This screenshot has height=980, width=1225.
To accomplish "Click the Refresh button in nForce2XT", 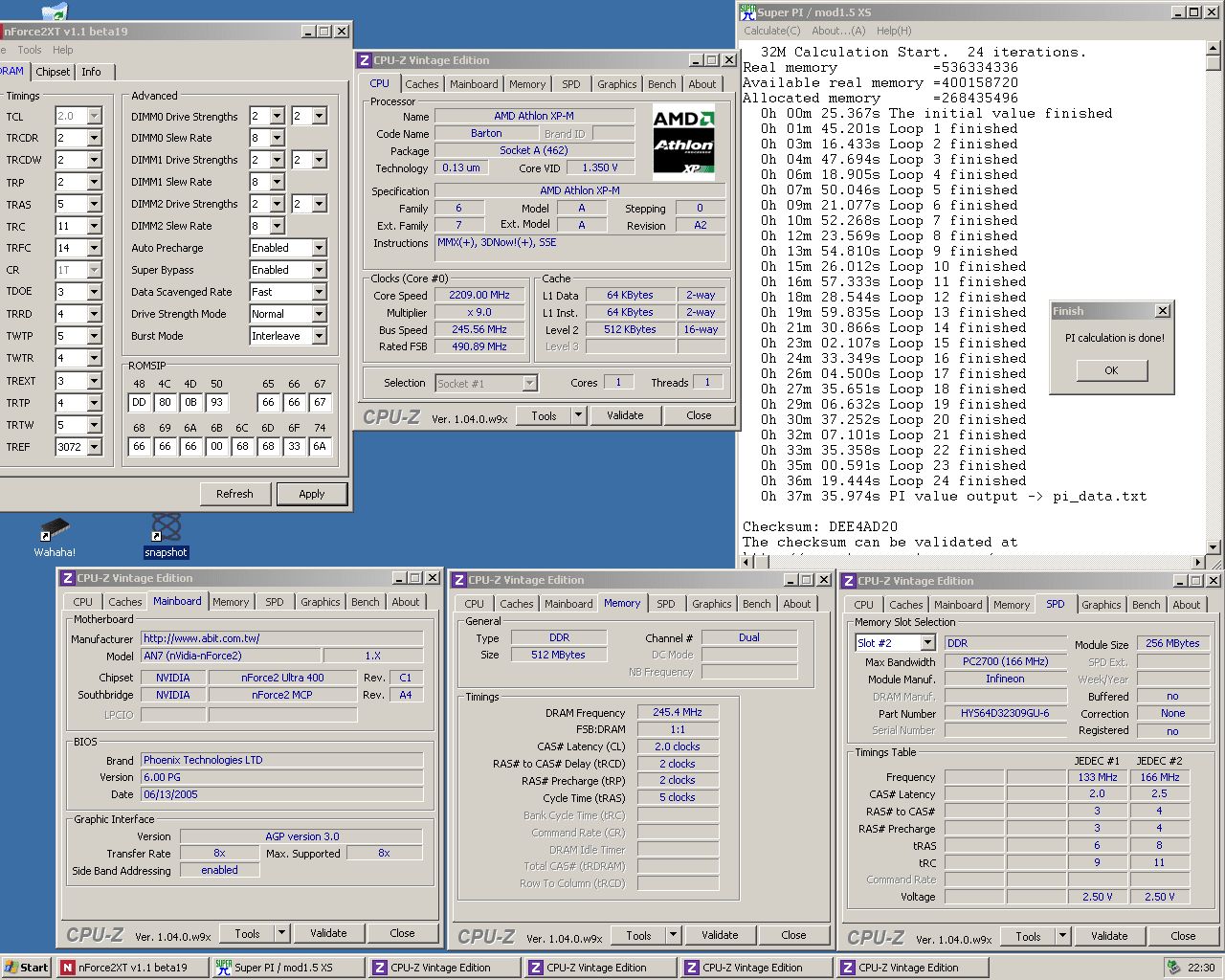I will click(x=234, y=494).
